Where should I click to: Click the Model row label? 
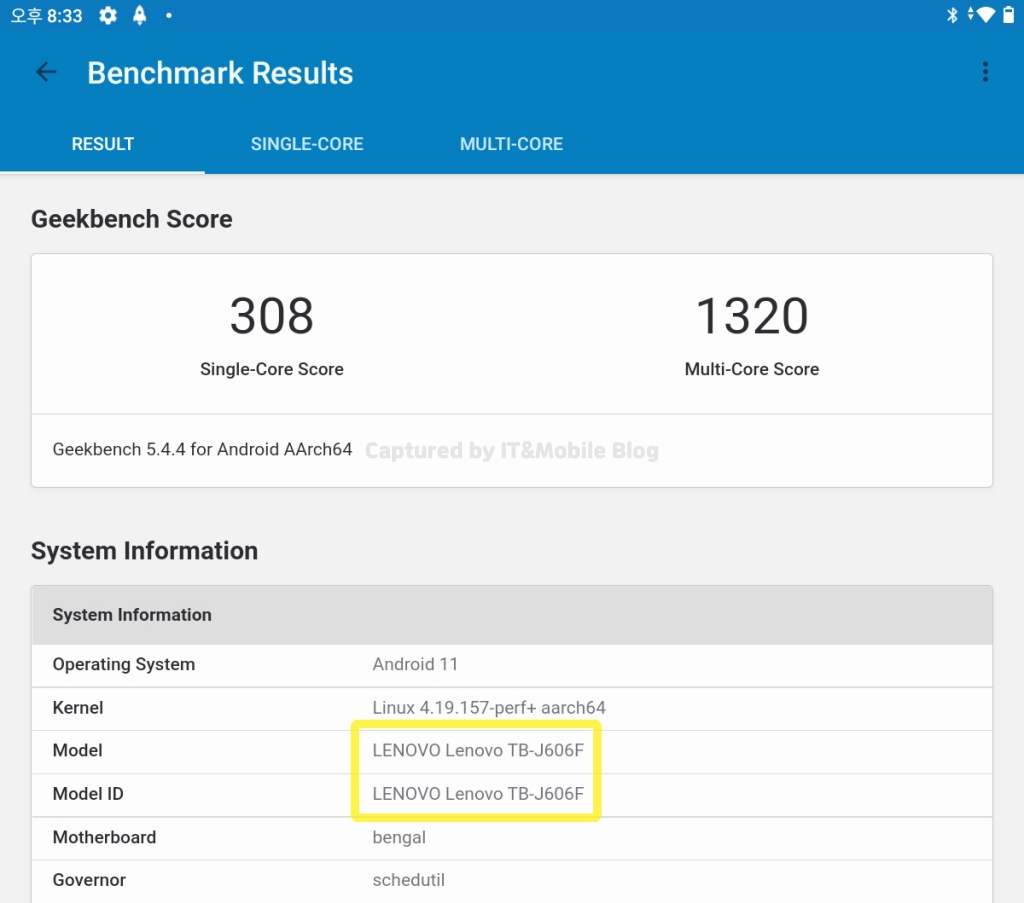pos(78,751)
